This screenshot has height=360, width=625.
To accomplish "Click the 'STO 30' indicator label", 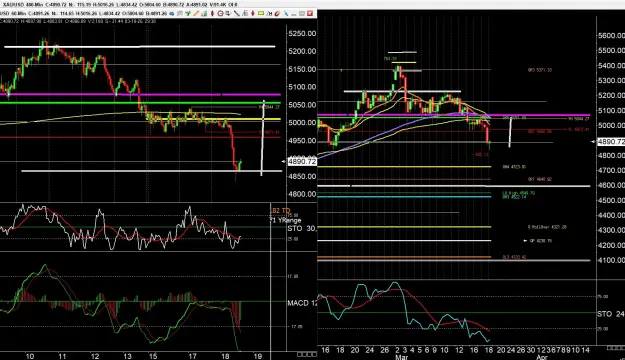I will pyautogui.click(x=302, y=228).
